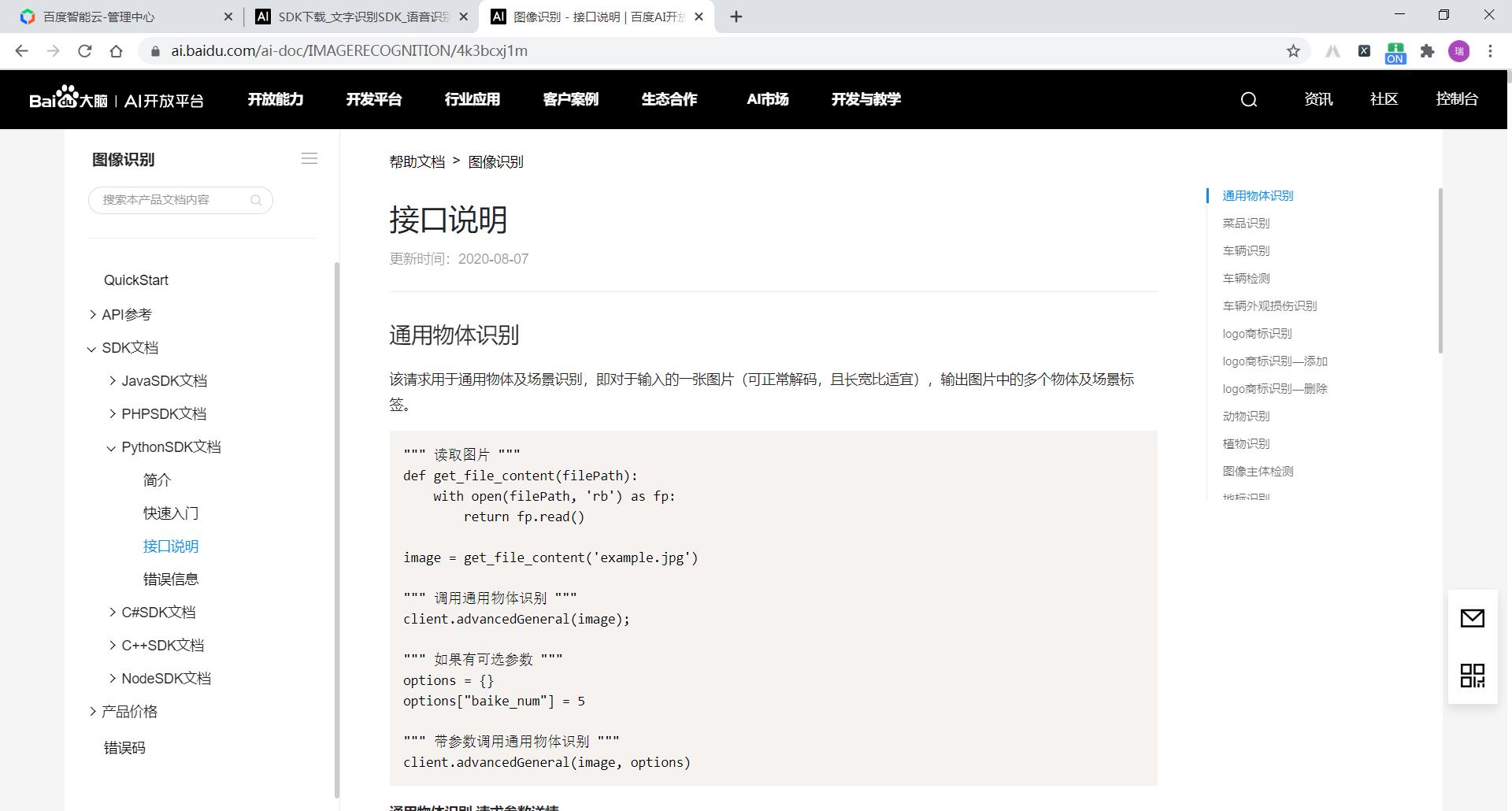Reload the current page
Viewport: 1512px width, 811px height.
tap(84, 50)
